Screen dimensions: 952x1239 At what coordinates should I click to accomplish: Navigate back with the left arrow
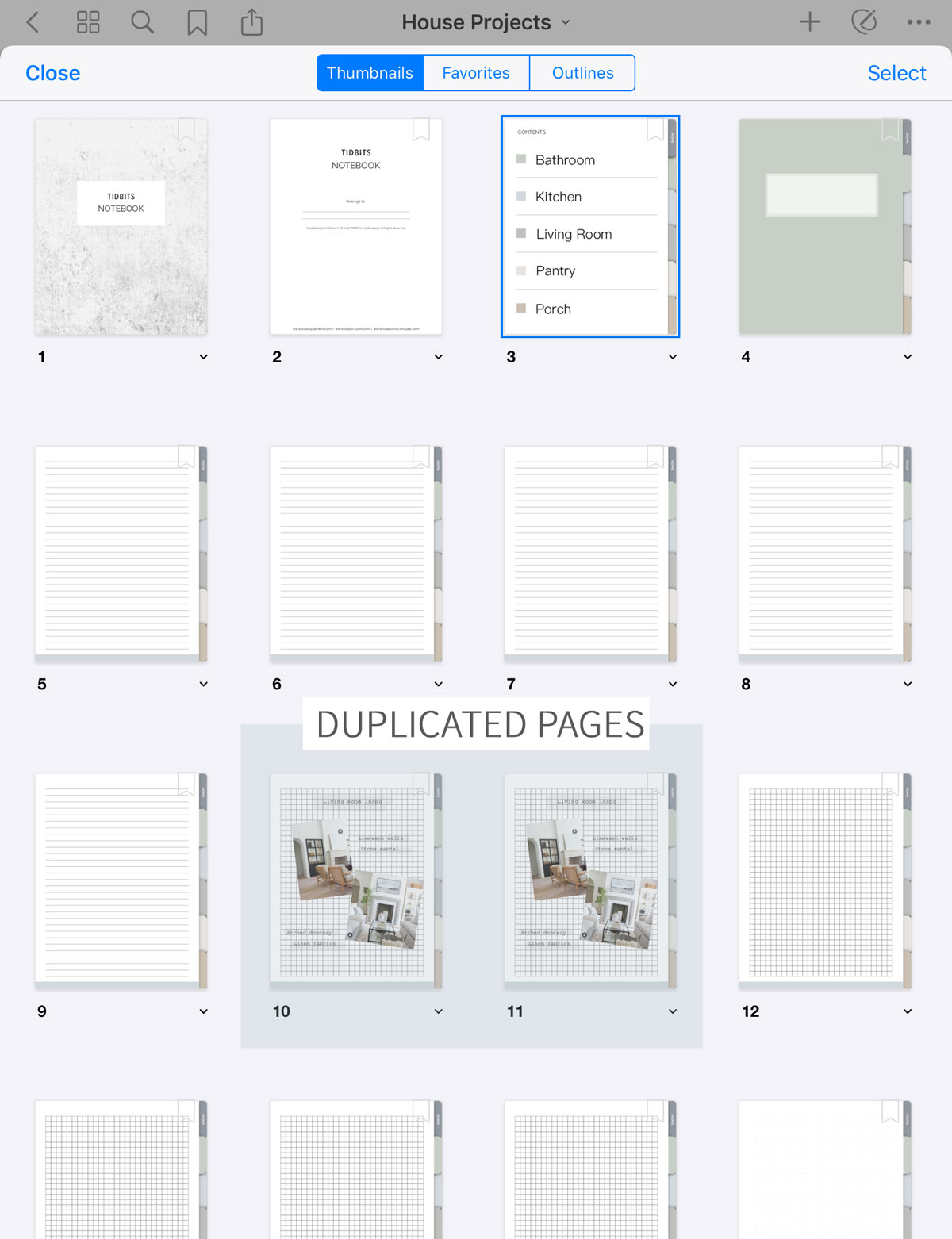coord(33,22)
